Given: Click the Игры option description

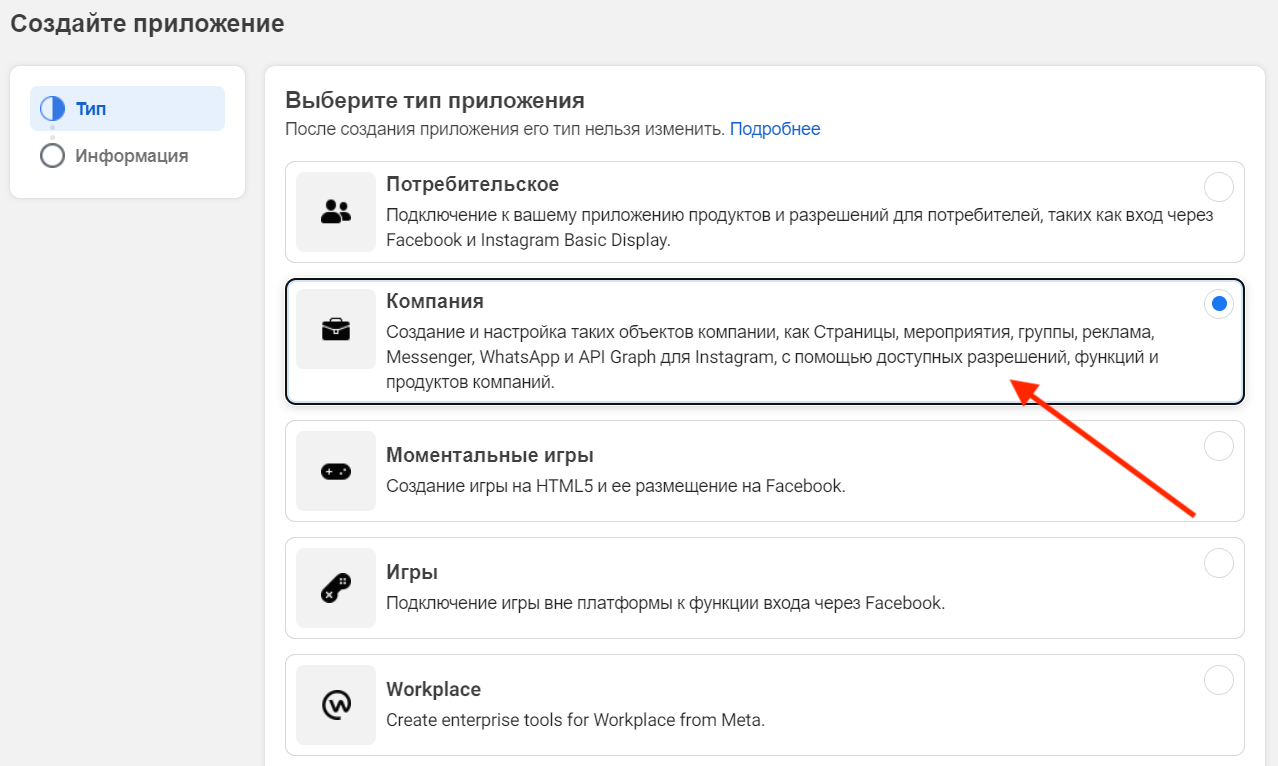Looking at the screenshot, I should 665,603.
